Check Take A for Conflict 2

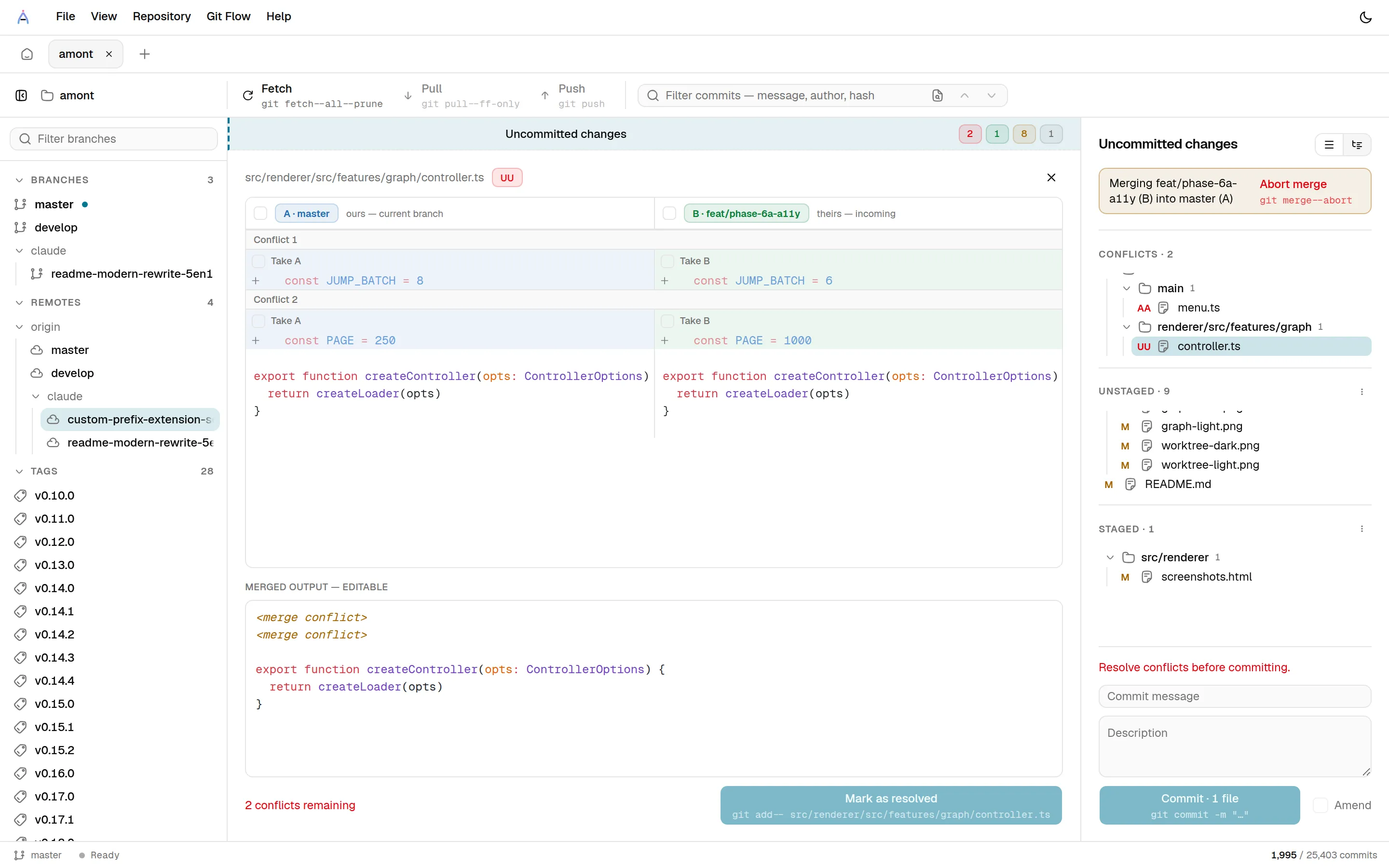[x=259, y=321]
